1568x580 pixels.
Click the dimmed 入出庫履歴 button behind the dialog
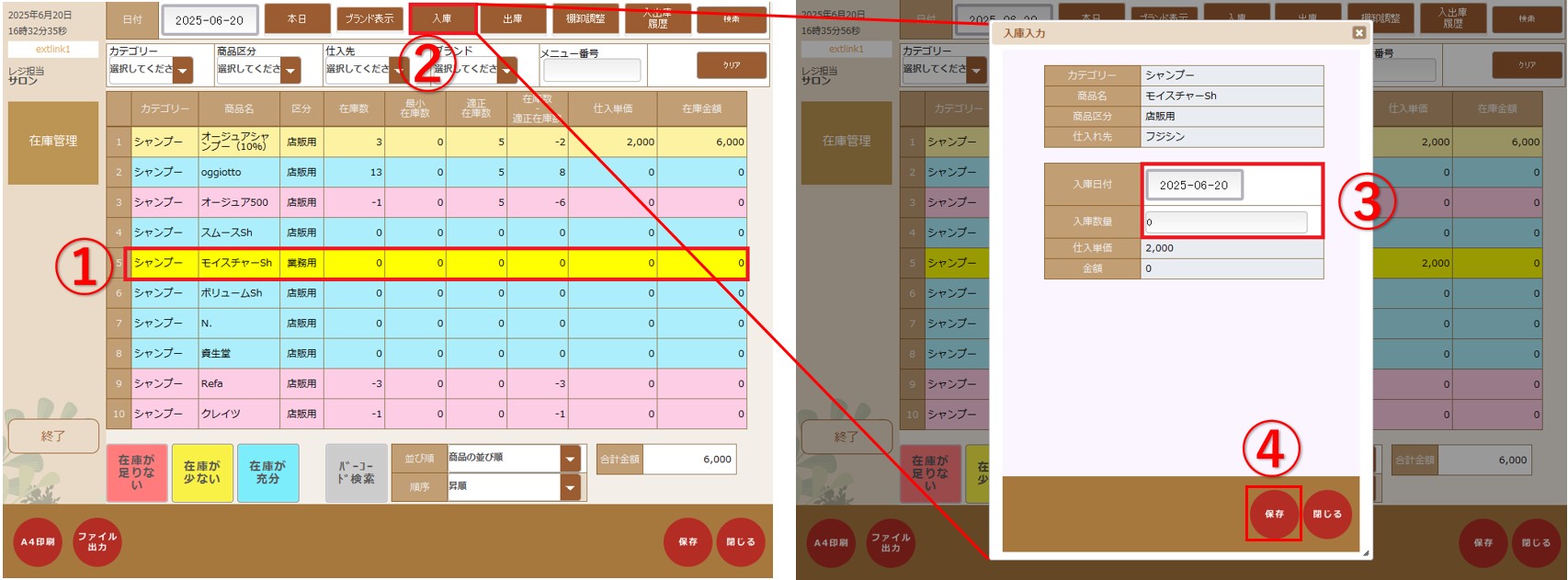coord(1452,18)
